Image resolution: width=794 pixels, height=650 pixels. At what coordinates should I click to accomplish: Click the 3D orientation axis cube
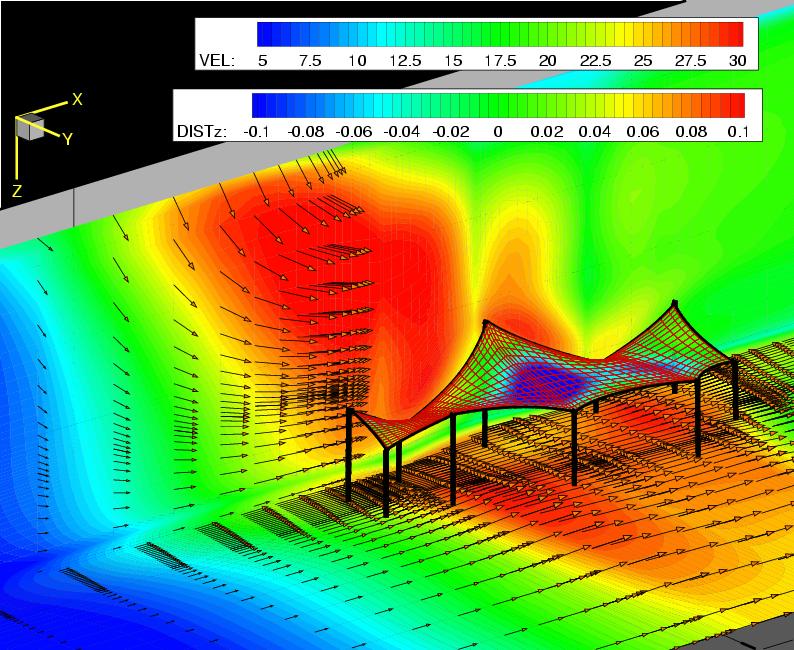(30, 127)
